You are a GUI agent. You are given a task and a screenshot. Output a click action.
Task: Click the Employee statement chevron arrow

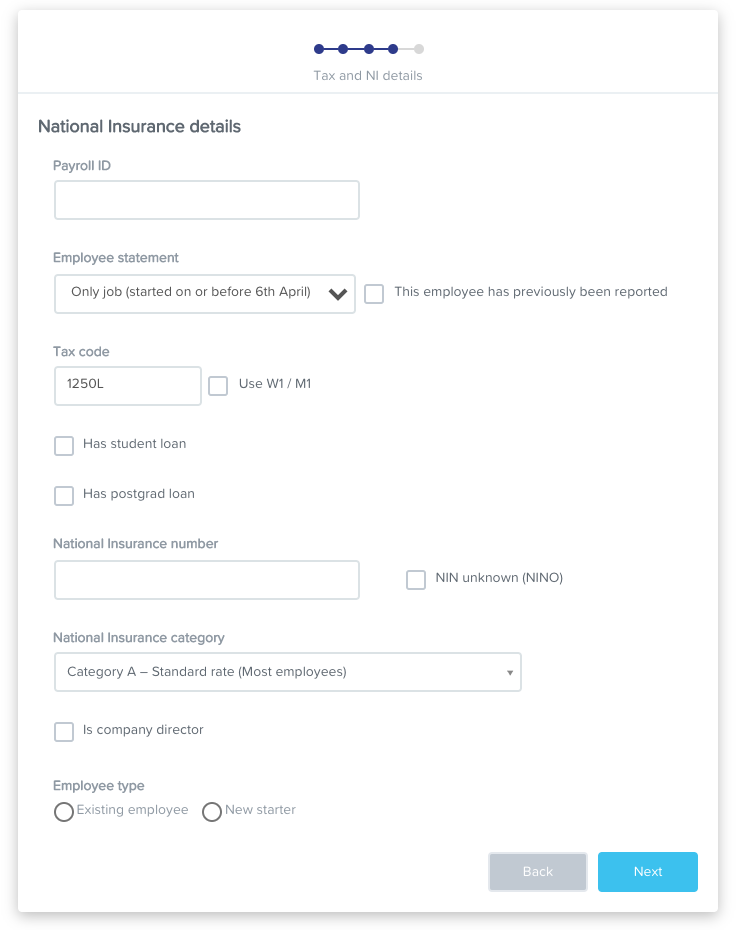click(x=338, y=294)
